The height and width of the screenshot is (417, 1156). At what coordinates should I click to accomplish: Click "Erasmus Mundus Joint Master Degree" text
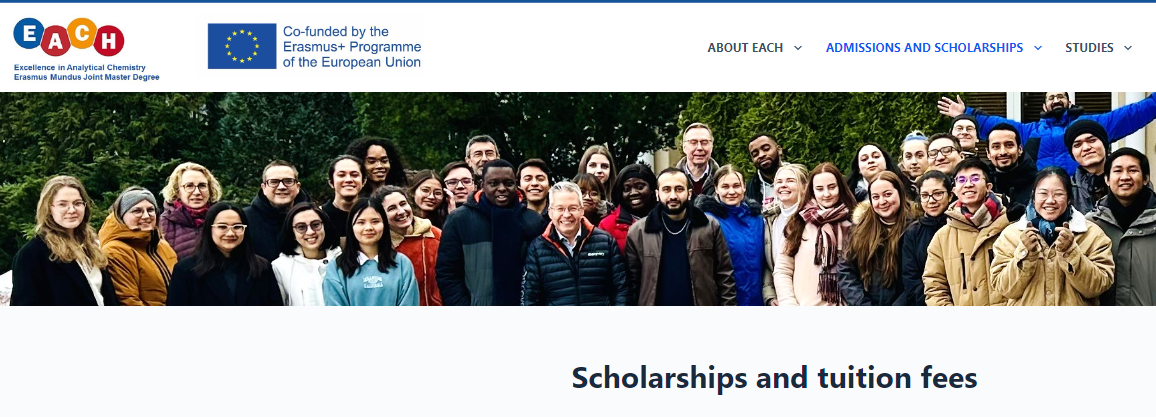pyautogui.click(x=86, y=77)
